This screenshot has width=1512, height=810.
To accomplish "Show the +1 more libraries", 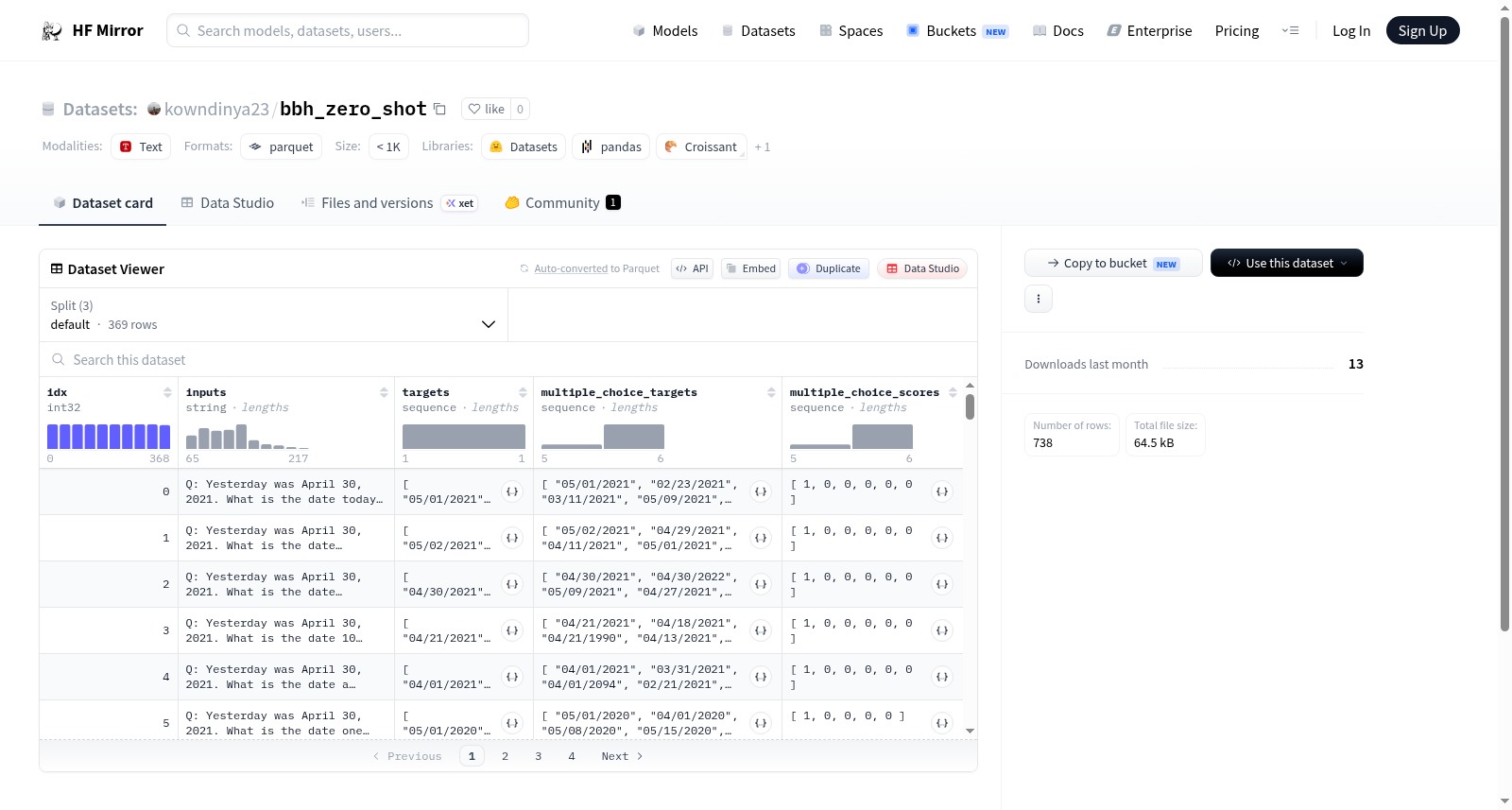I will (763, 147).
